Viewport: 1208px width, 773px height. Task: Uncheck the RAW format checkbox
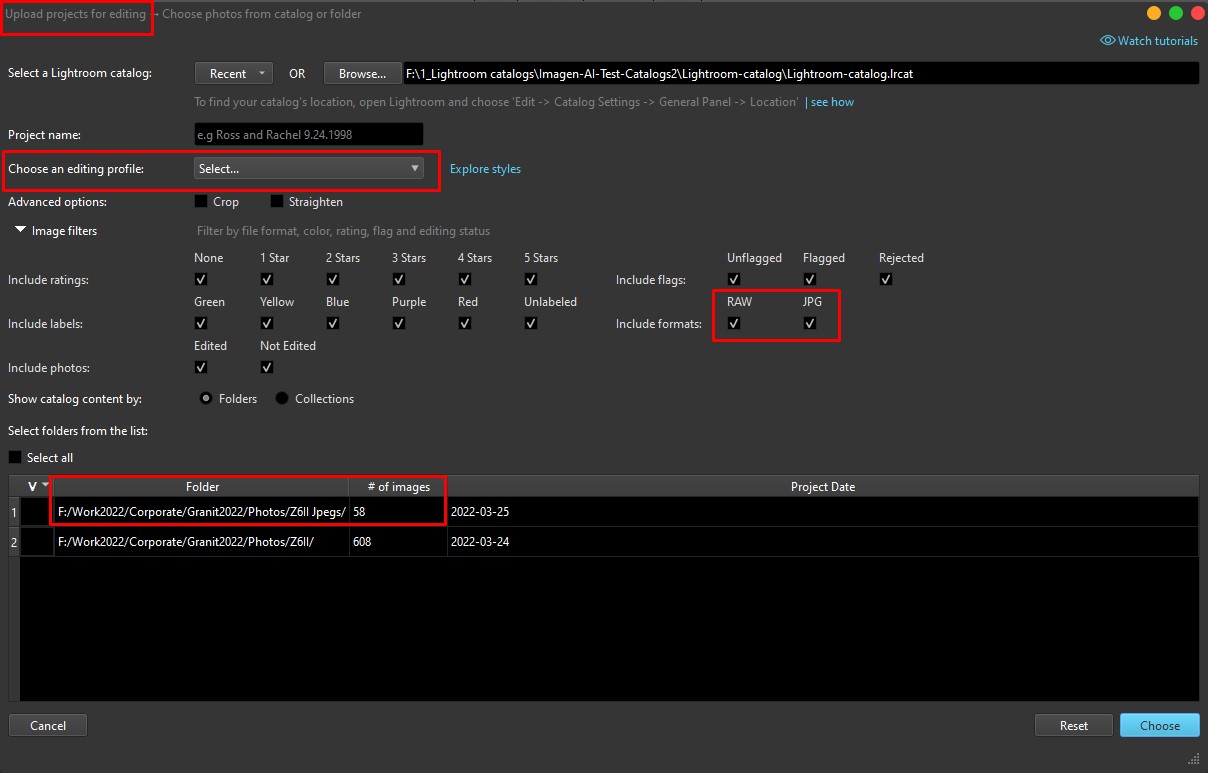[734, 324]
